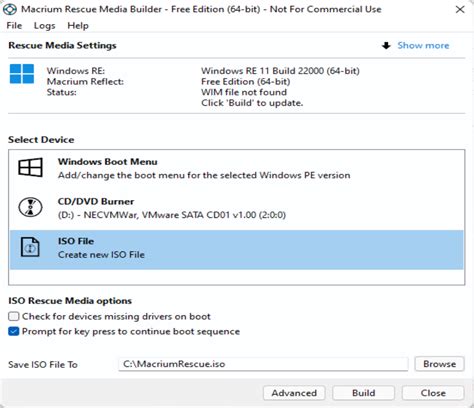Close the window with title bar X
The image size is (474, 408).
click(x=460, y=9)
